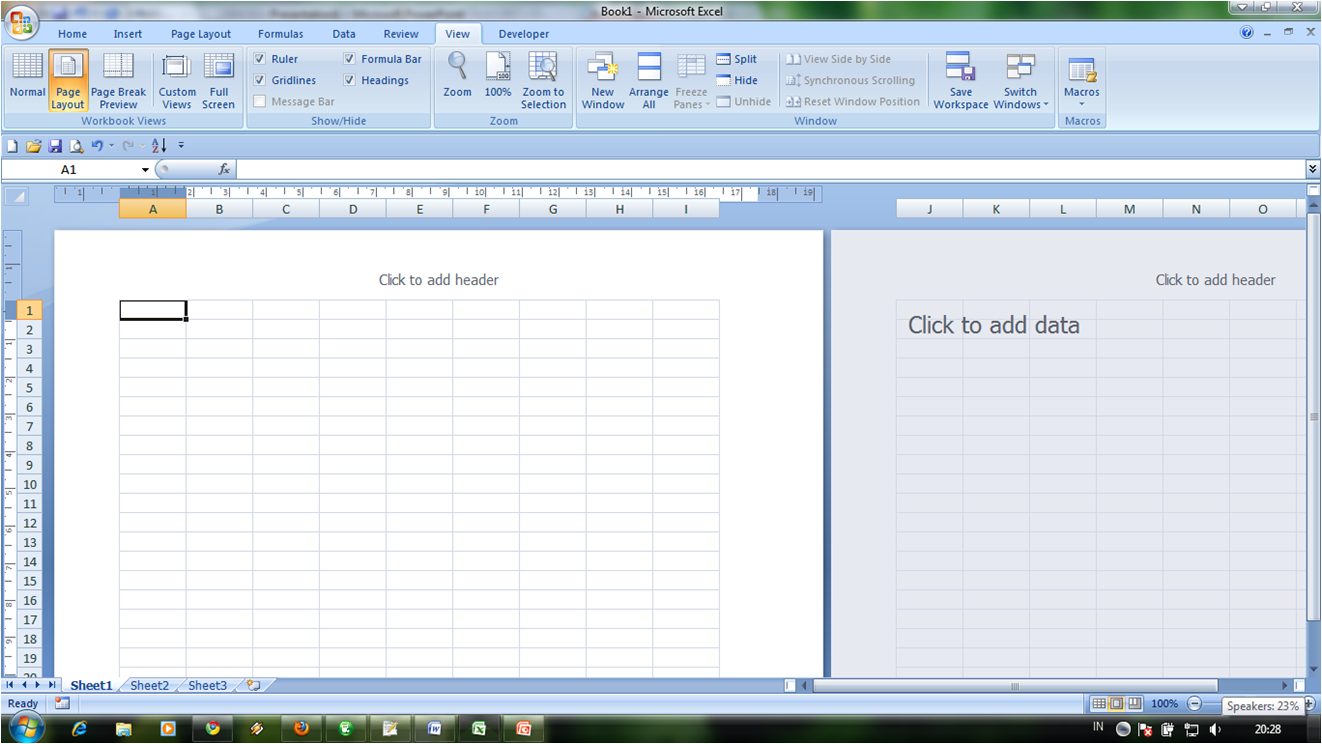Activate Full Screen view

pos(218,80)
